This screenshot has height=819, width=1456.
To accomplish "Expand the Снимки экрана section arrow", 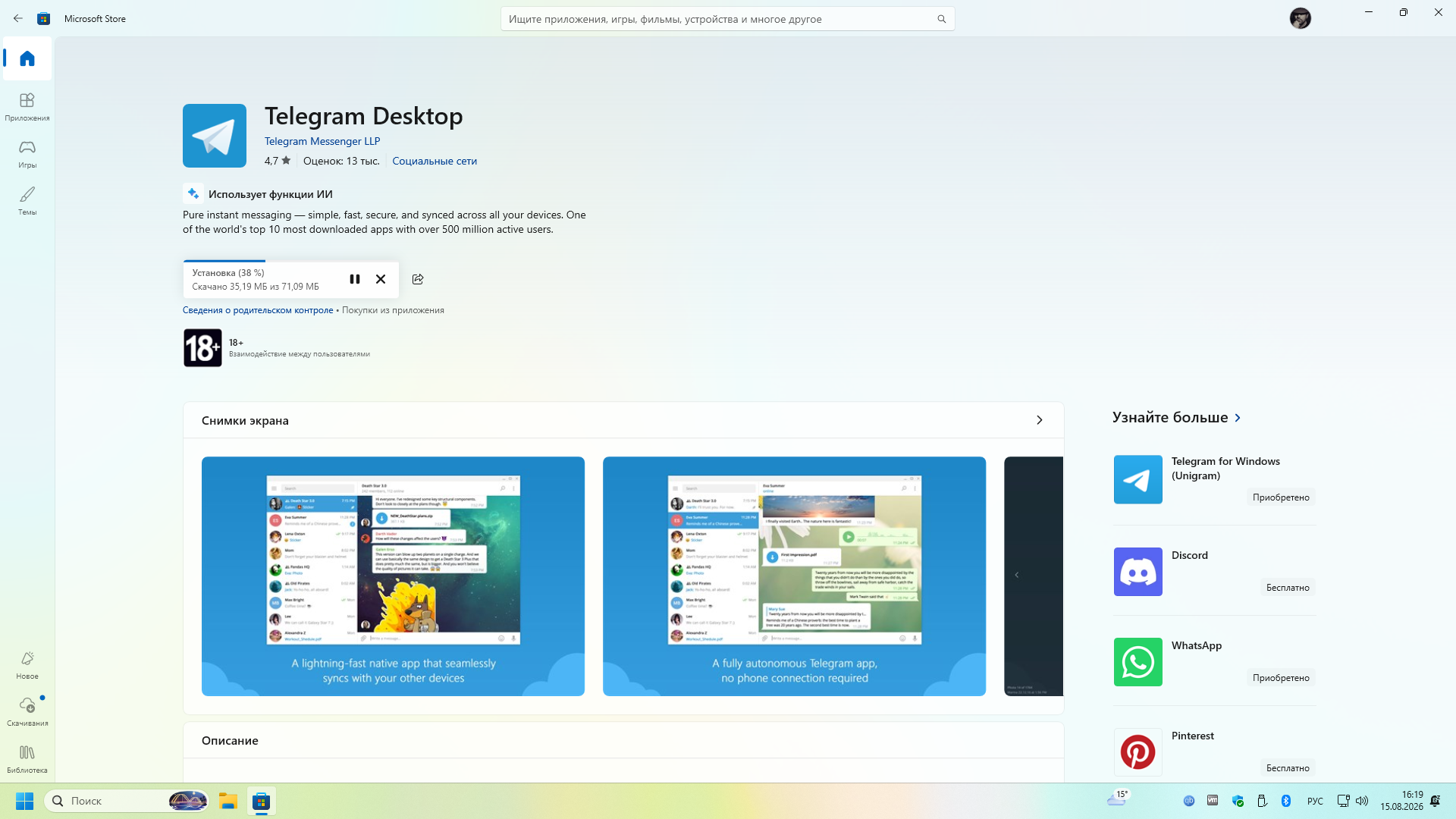I will click(x=1040, y=420).
